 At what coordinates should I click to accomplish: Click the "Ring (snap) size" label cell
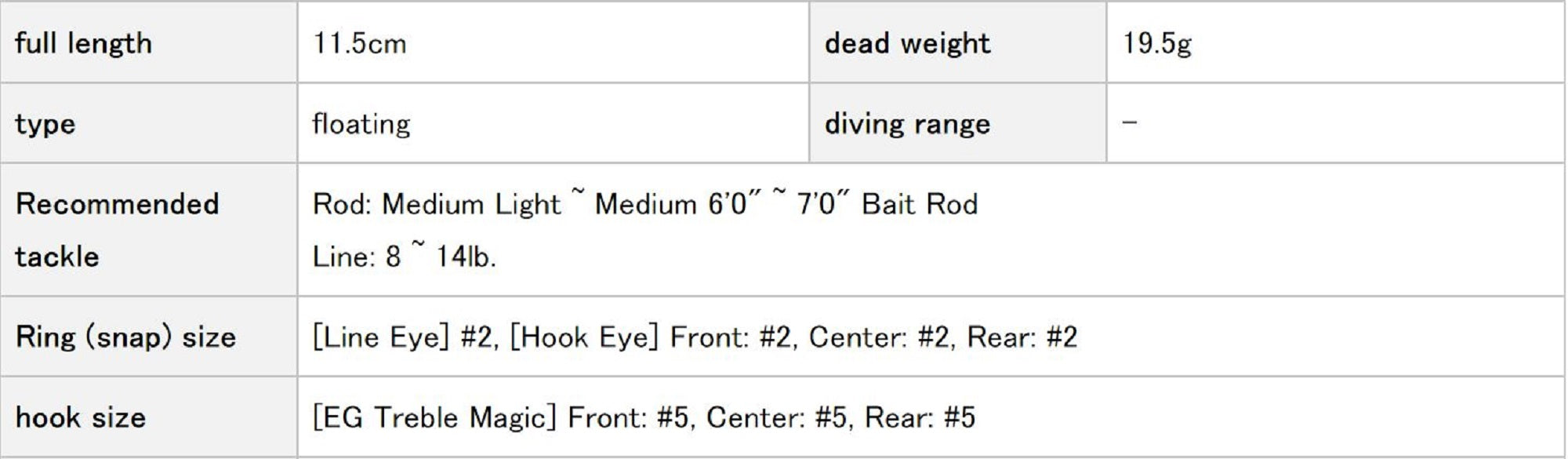pos(125,337)
